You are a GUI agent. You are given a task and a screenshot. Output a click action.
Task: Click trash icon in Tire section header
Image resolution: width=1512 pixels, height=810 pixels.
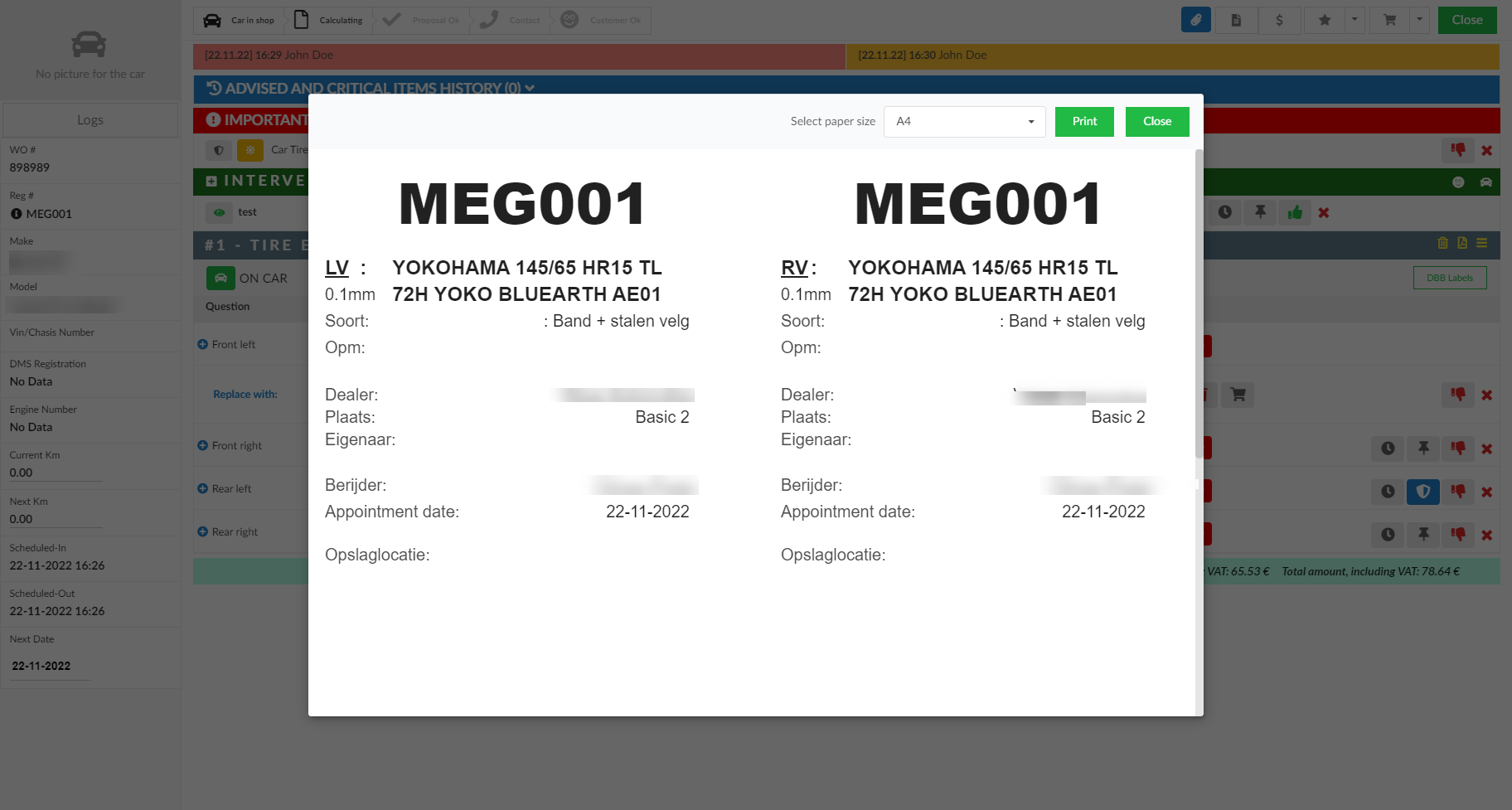(x=1442, y=243)
